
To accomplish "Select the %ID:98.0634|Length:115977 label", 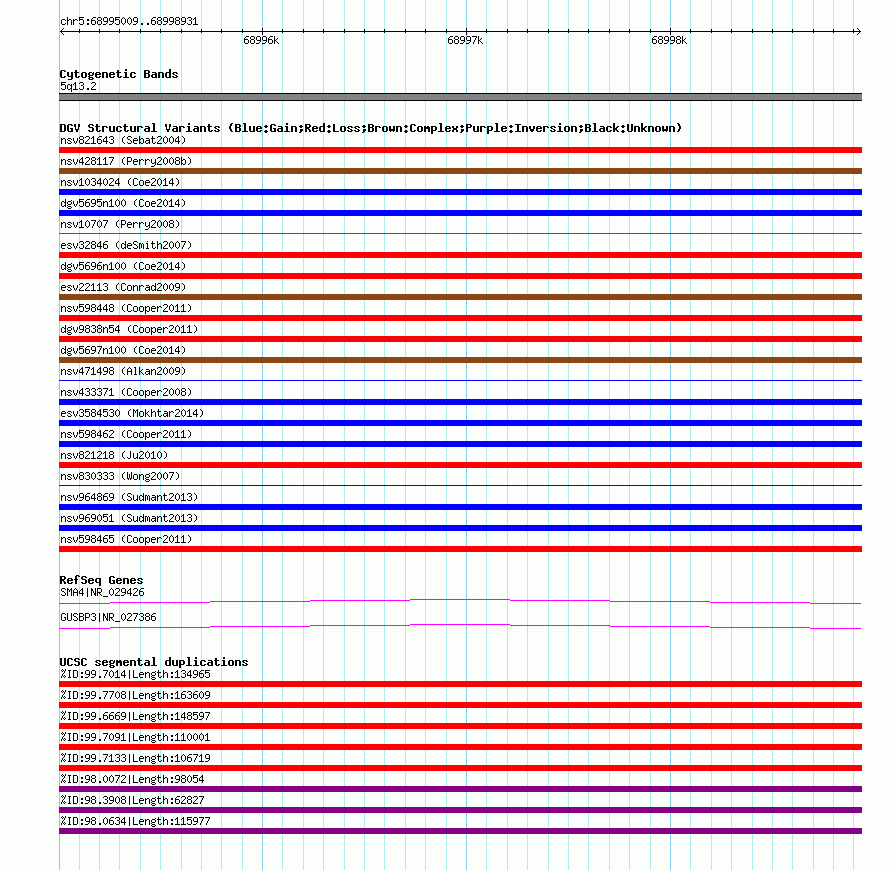I will [135, 821].
